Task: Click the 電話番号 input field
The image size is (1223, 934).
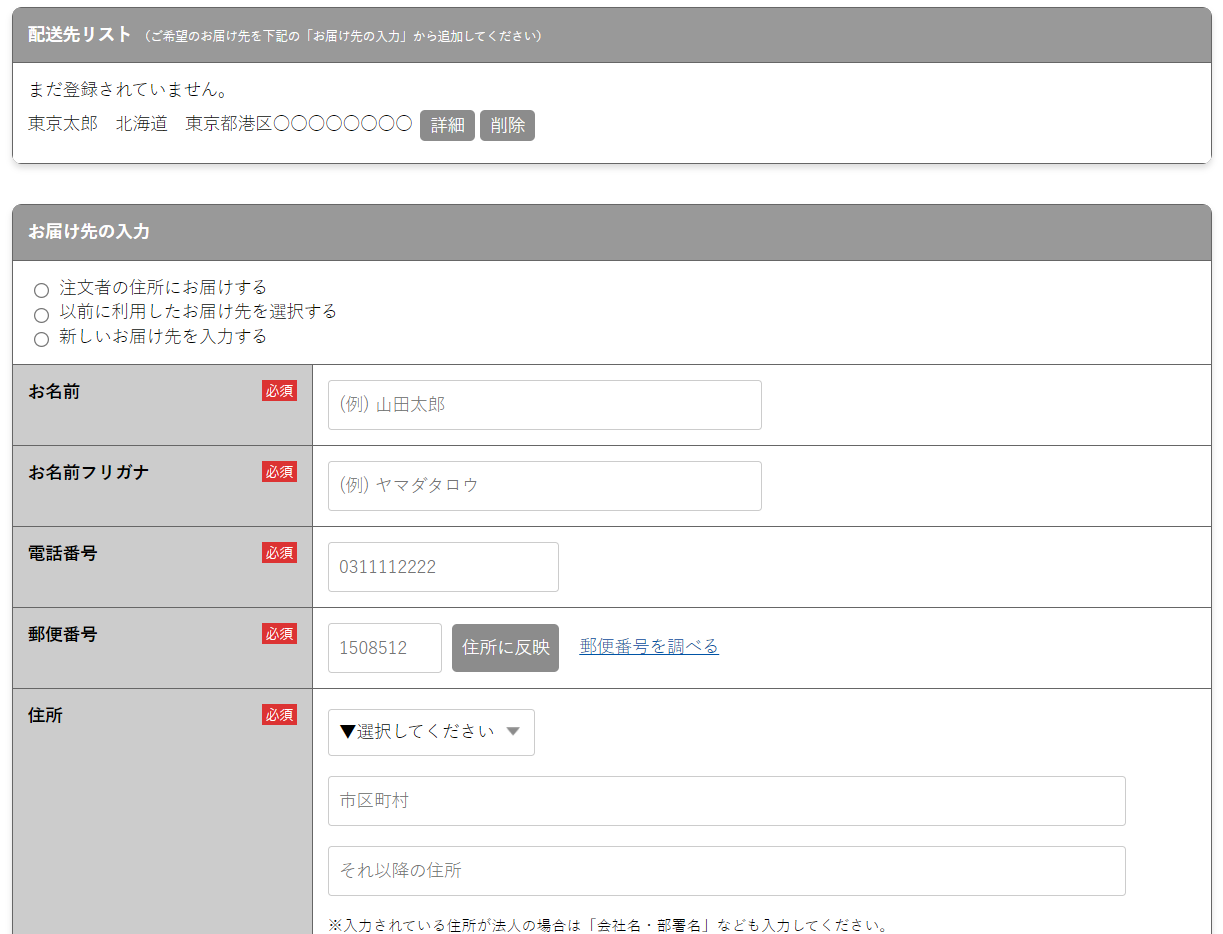Action: pos(443,567)
